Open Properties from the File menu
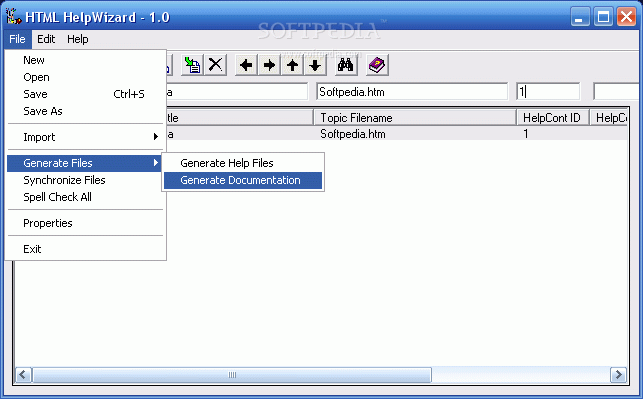 coord(85,223)
